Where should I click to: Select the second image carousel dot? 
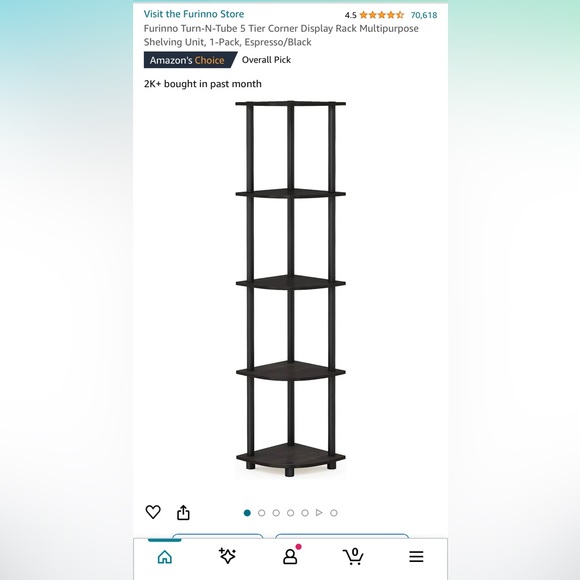click(262, 513)
